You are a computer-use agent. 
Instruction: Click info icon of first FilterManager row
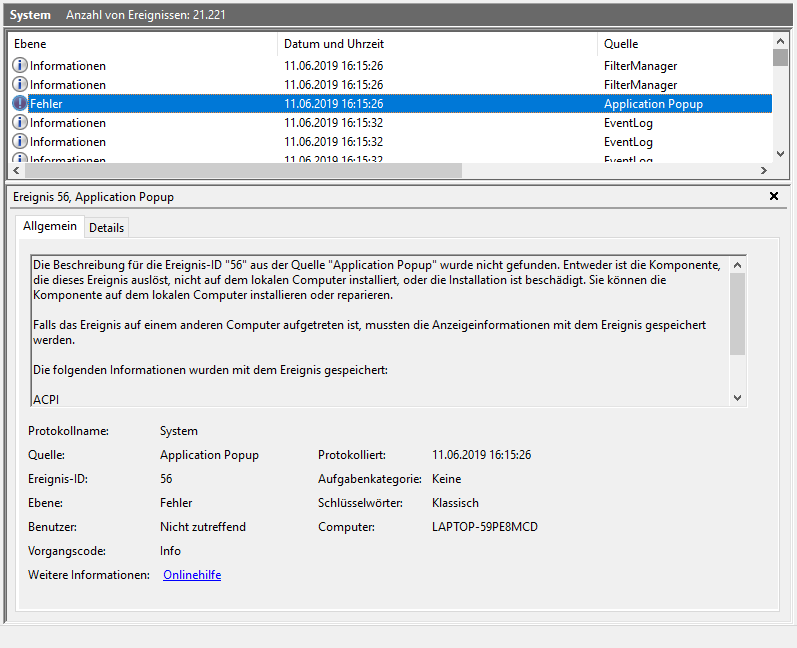(19, 66)
